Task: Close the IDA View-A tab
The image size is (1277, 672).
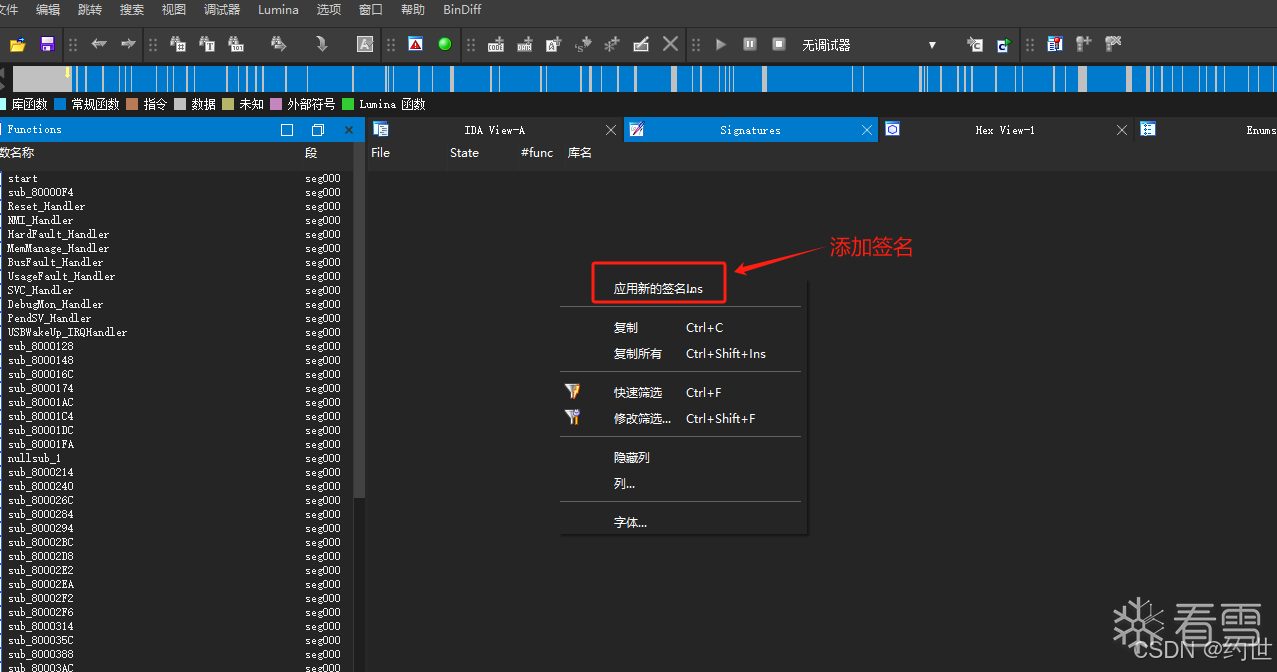Action: 611,130
